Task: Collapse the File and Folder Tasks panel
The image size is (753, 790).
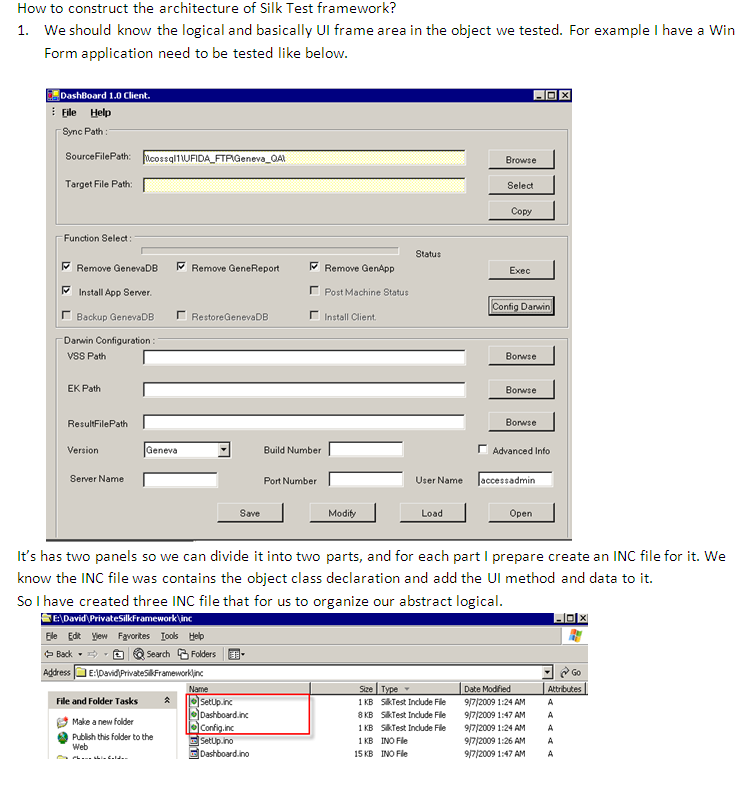Action: tap(167, 700)
